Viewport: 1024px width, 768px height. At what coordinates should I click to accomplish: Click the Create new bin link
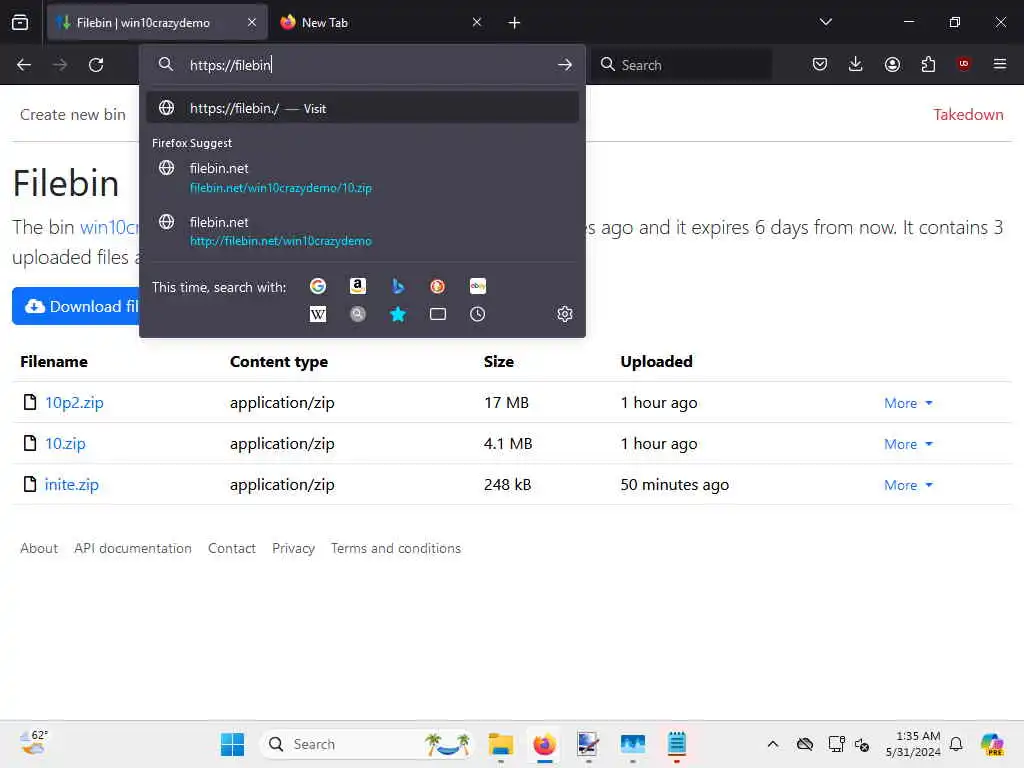click(72, 114)
